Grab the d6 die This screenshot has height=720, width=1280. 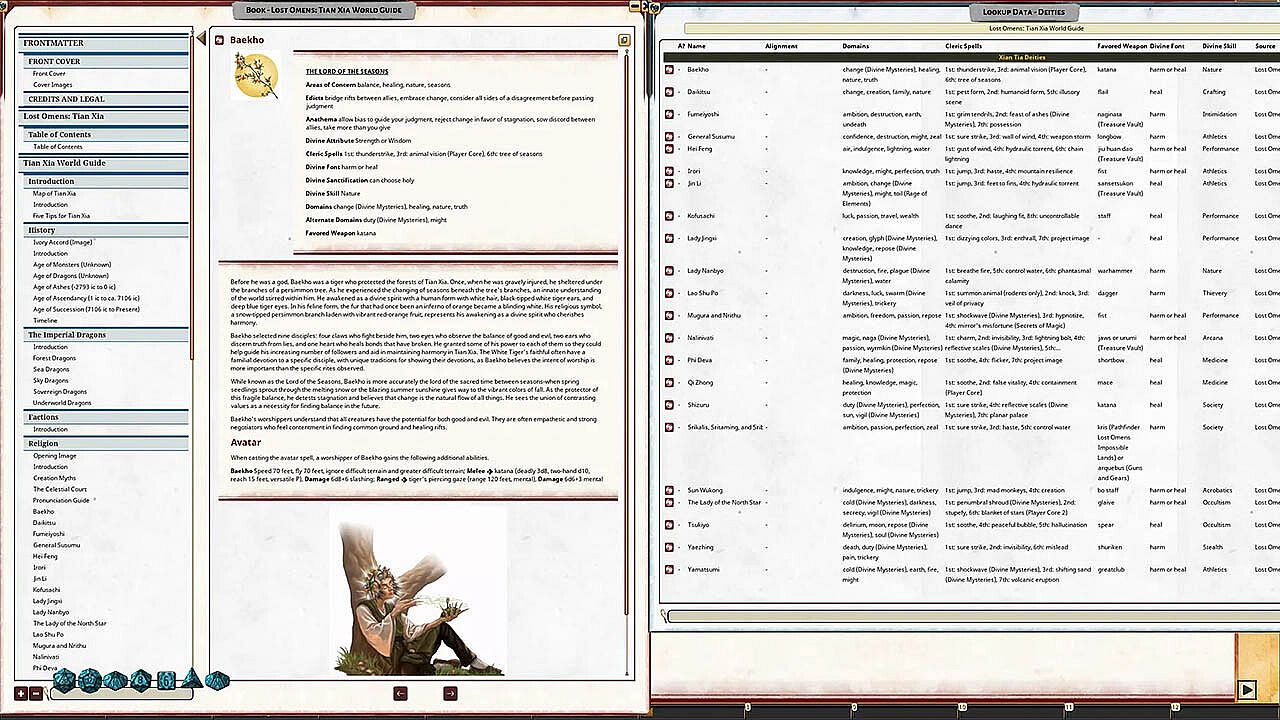(x=166, y=680)
